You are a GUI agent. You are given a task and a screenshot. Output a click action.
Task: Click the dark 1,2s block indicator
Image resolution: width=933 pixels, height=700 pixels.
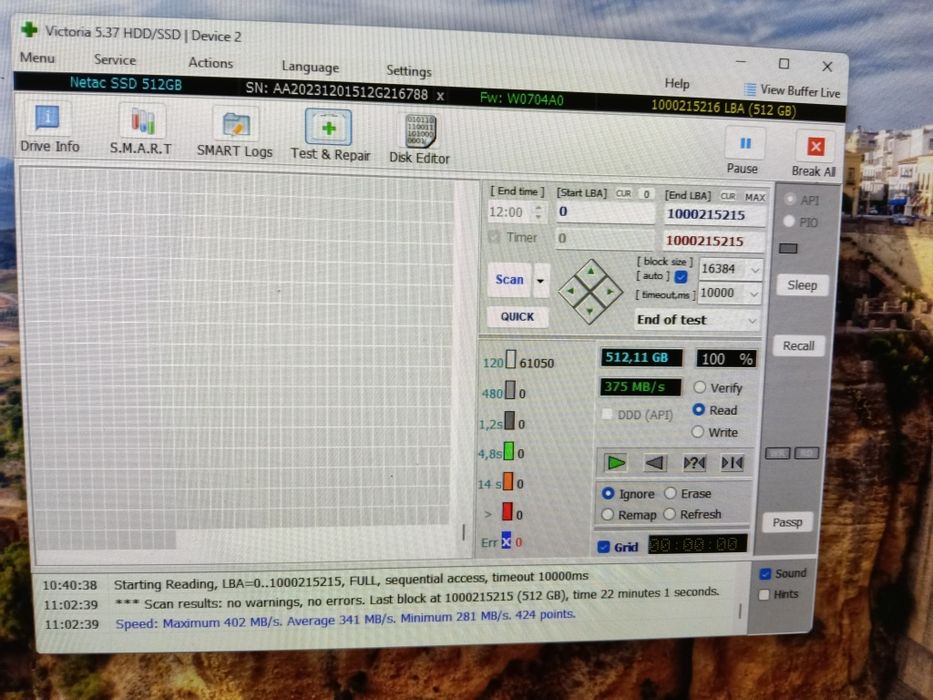[510, 420]
